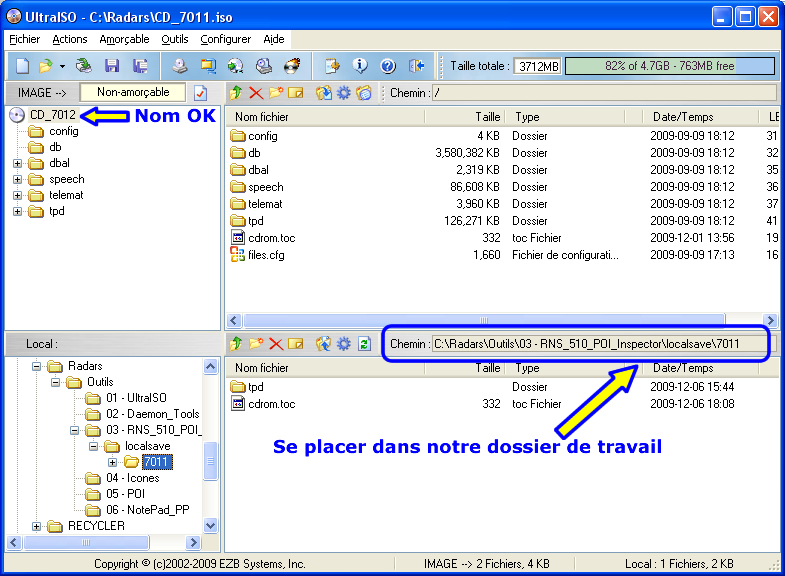Toggle the checkmark properties icon beside Non-amorçable
Screen dimensions: 785x576
(x=200, y=93)
